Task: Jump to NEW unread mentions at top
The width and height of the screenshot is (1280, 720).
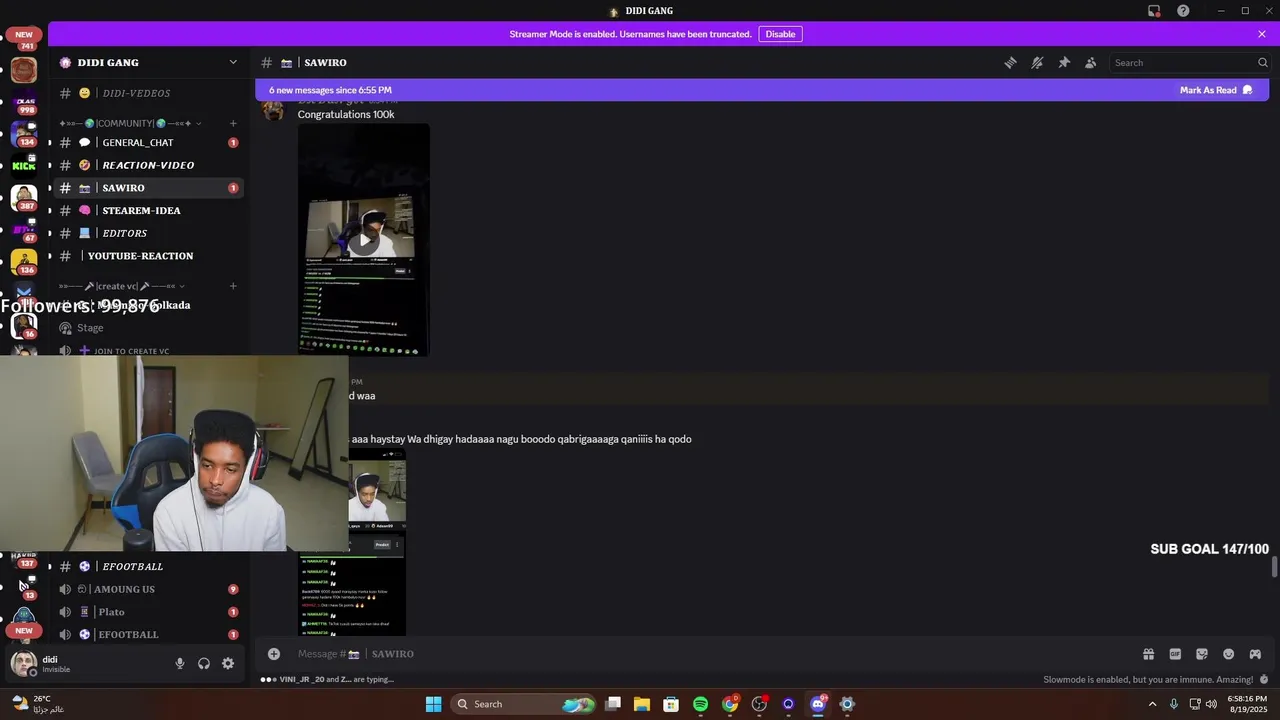Action: [24, 35]
